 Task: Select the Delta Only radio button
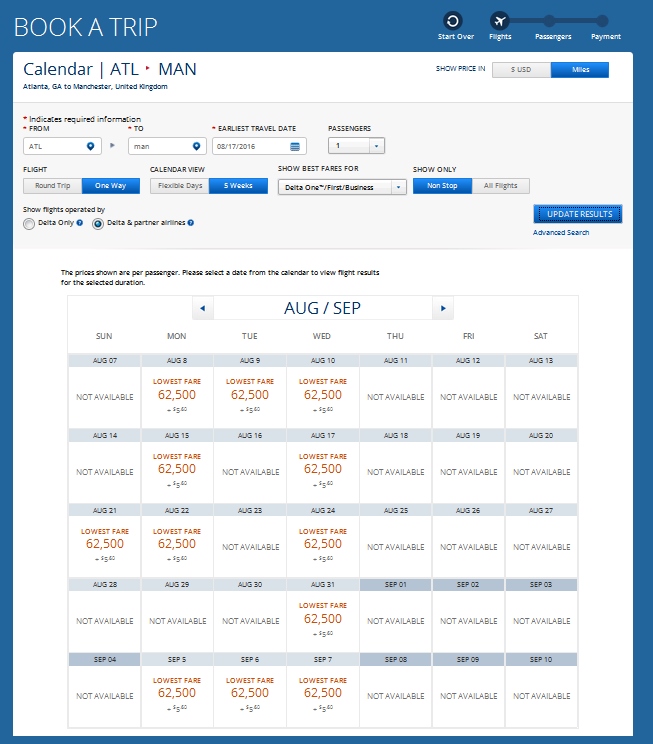click(29, 224)
